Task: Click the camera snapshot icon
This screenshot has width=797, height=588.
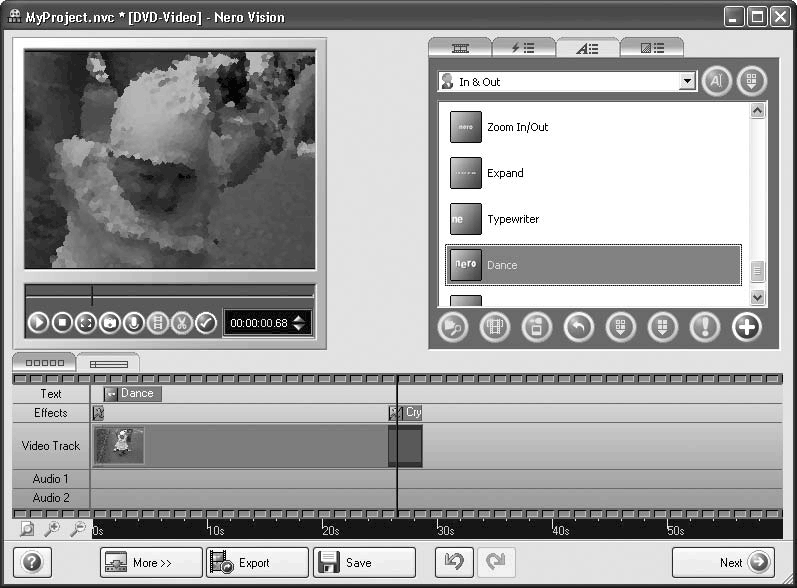Action: pyautogui.click(x=110, y=323)
